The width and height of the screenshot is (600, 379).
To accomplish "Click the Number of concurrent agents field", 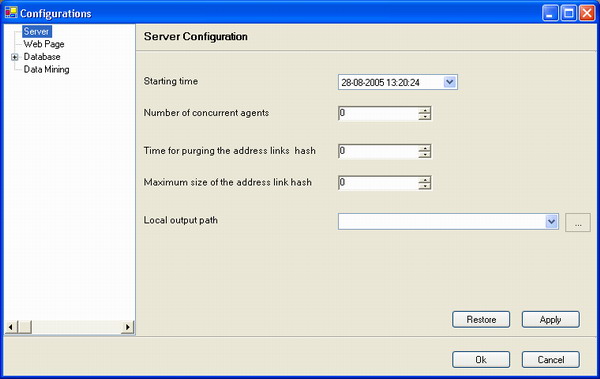I will click(x=378, y=113).
